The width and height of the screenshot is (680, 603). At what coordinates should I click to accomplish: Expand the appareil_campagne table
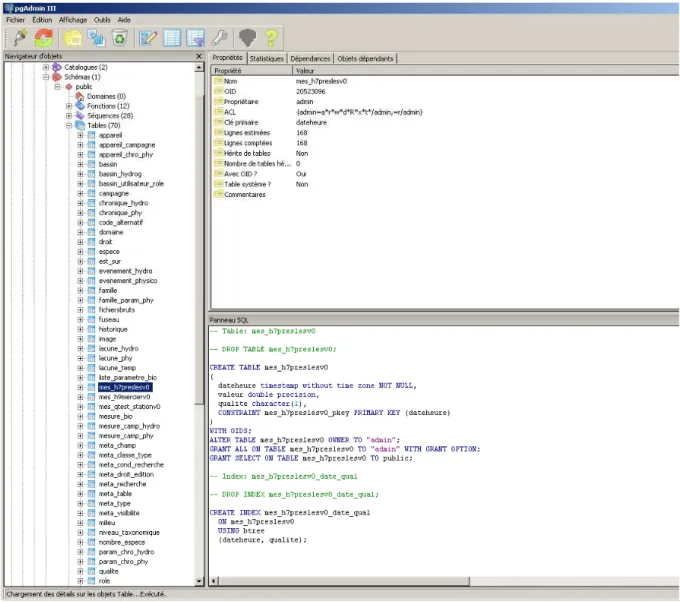tap(80, 145)
